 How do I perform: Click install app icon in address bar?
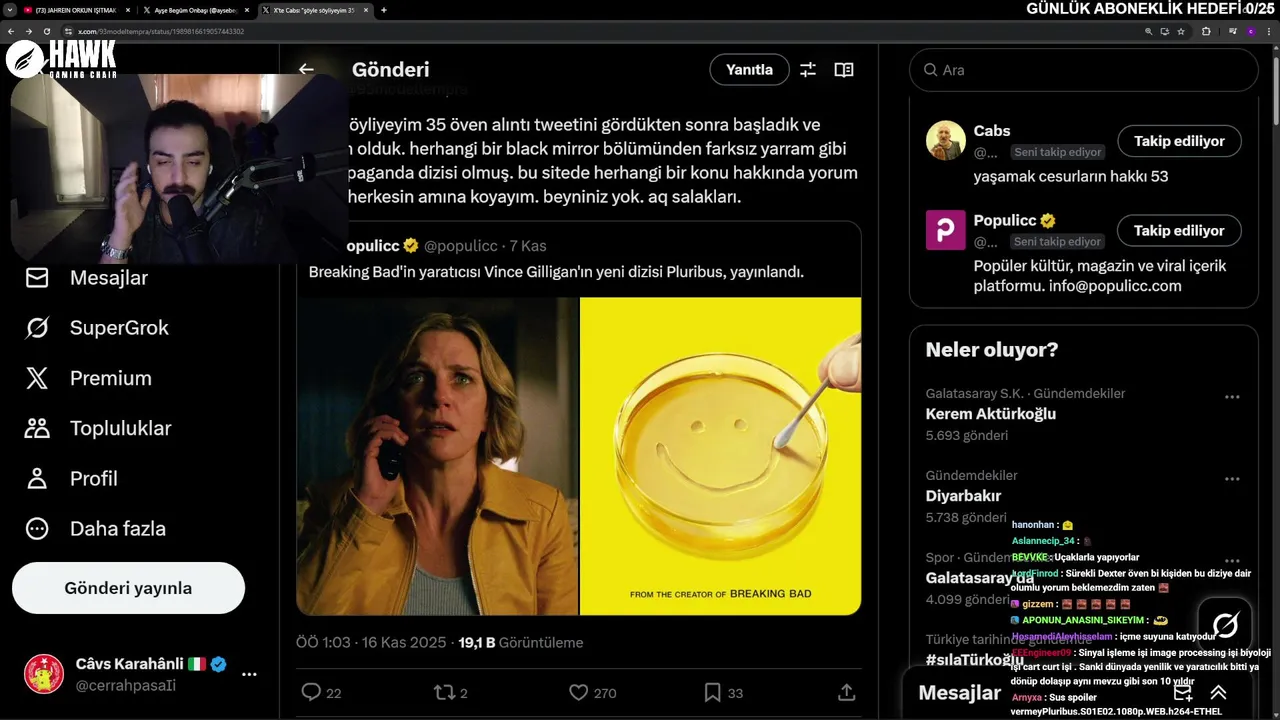1165,31
